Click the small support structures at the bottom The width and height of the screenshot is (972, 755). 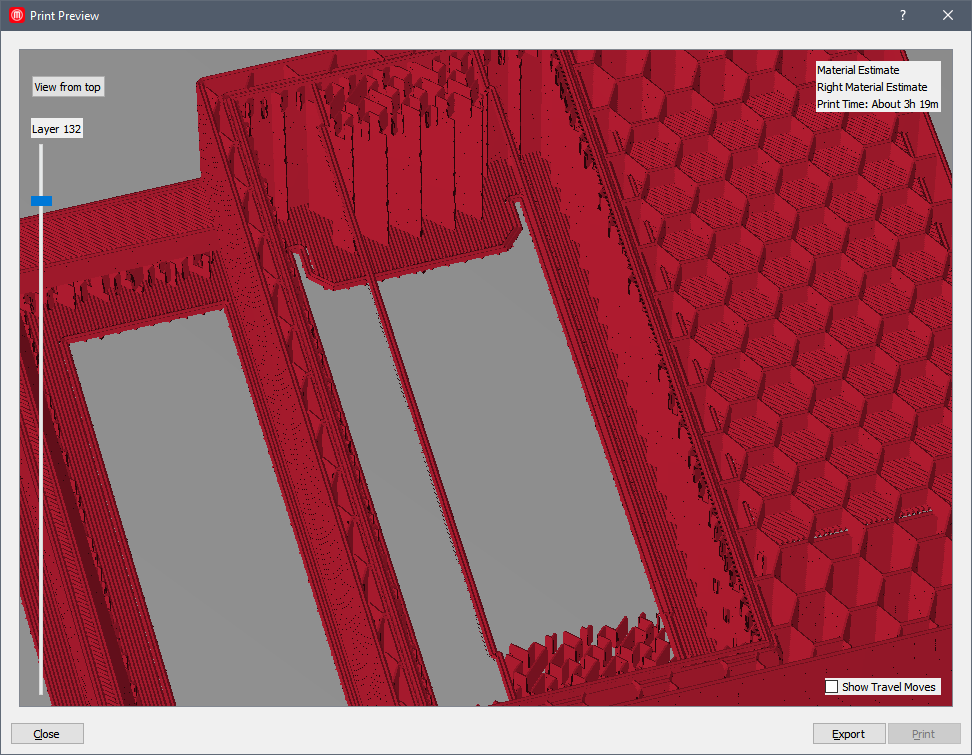580,650
